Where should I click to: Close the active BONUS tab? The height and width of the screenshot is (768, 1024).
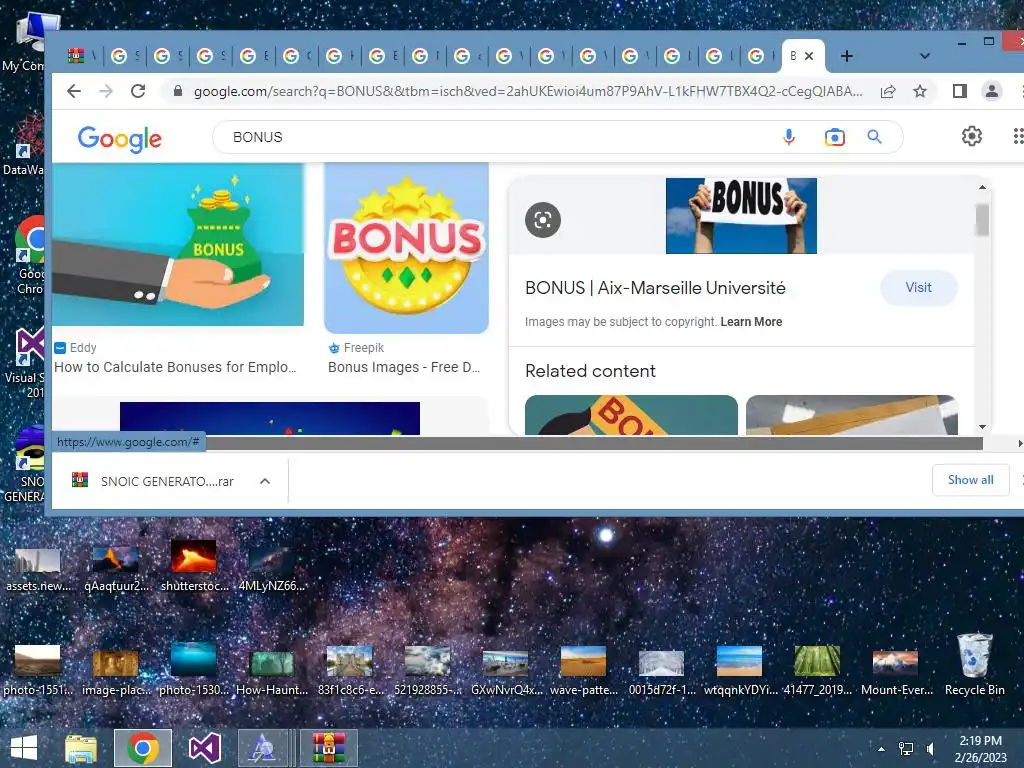(808, 56)
